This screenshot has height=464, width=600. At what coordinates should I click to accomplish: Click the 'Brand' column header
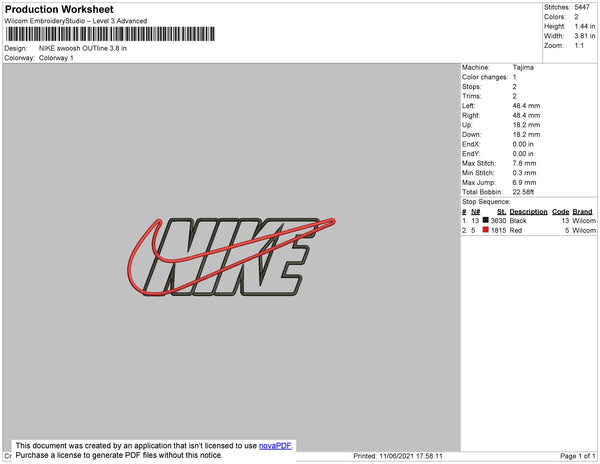click(x=582, y=212)
